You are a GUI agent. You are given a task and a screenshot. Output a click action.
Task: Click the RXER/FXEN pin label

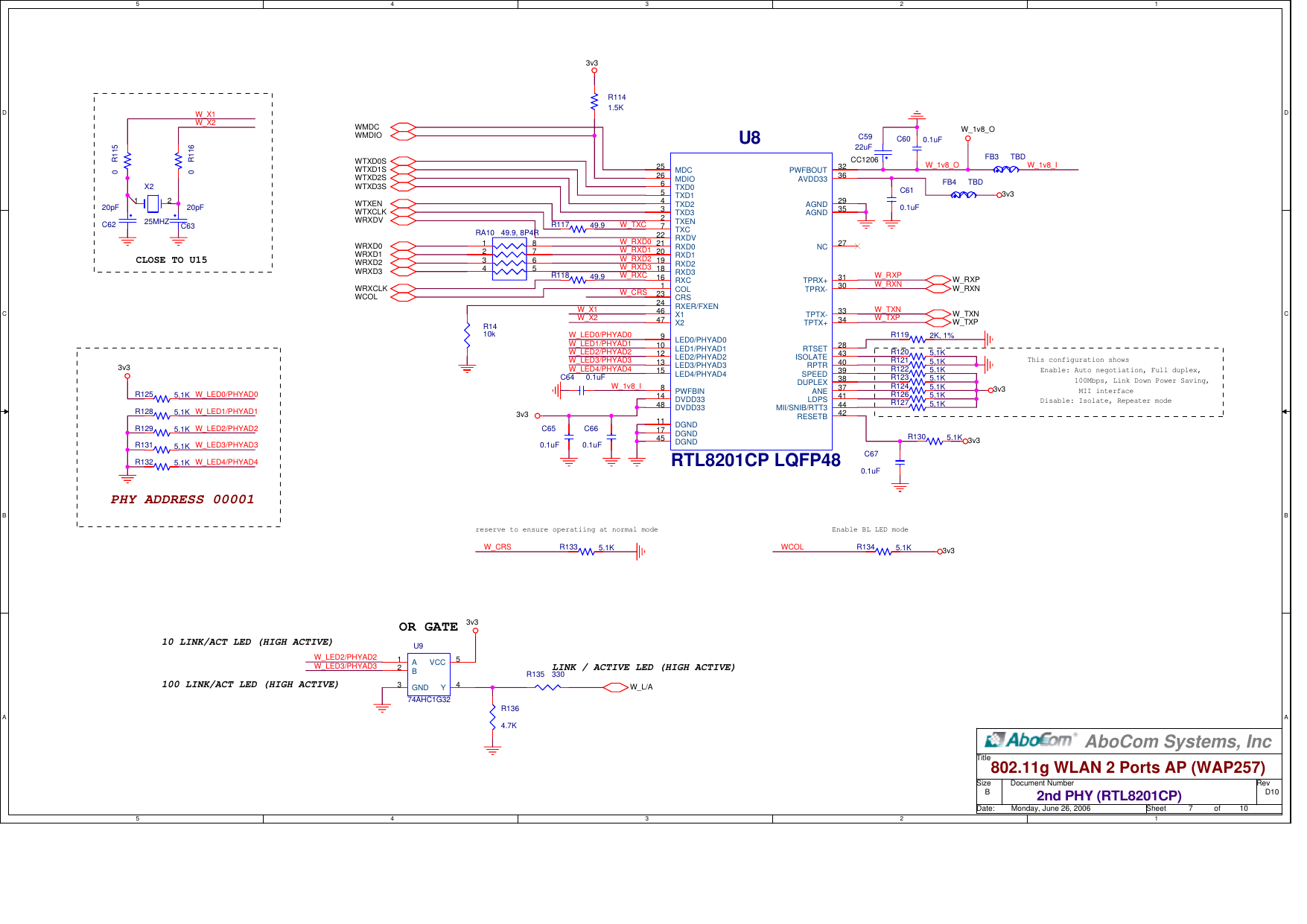[696, 307]
